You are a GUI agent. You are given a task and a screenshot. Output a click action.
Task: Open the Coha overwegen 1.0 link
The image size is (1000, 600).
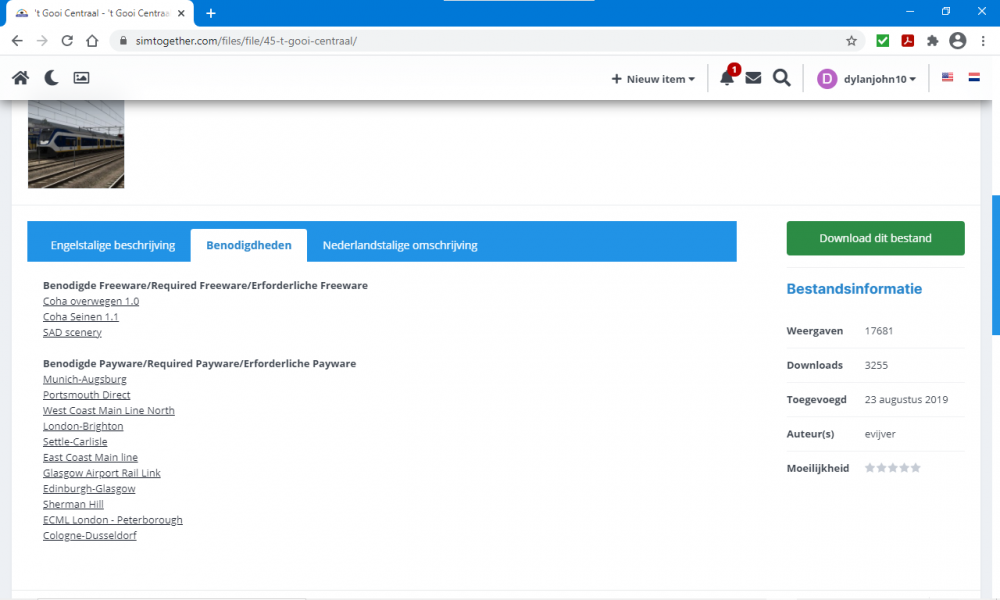coord(91,301)
